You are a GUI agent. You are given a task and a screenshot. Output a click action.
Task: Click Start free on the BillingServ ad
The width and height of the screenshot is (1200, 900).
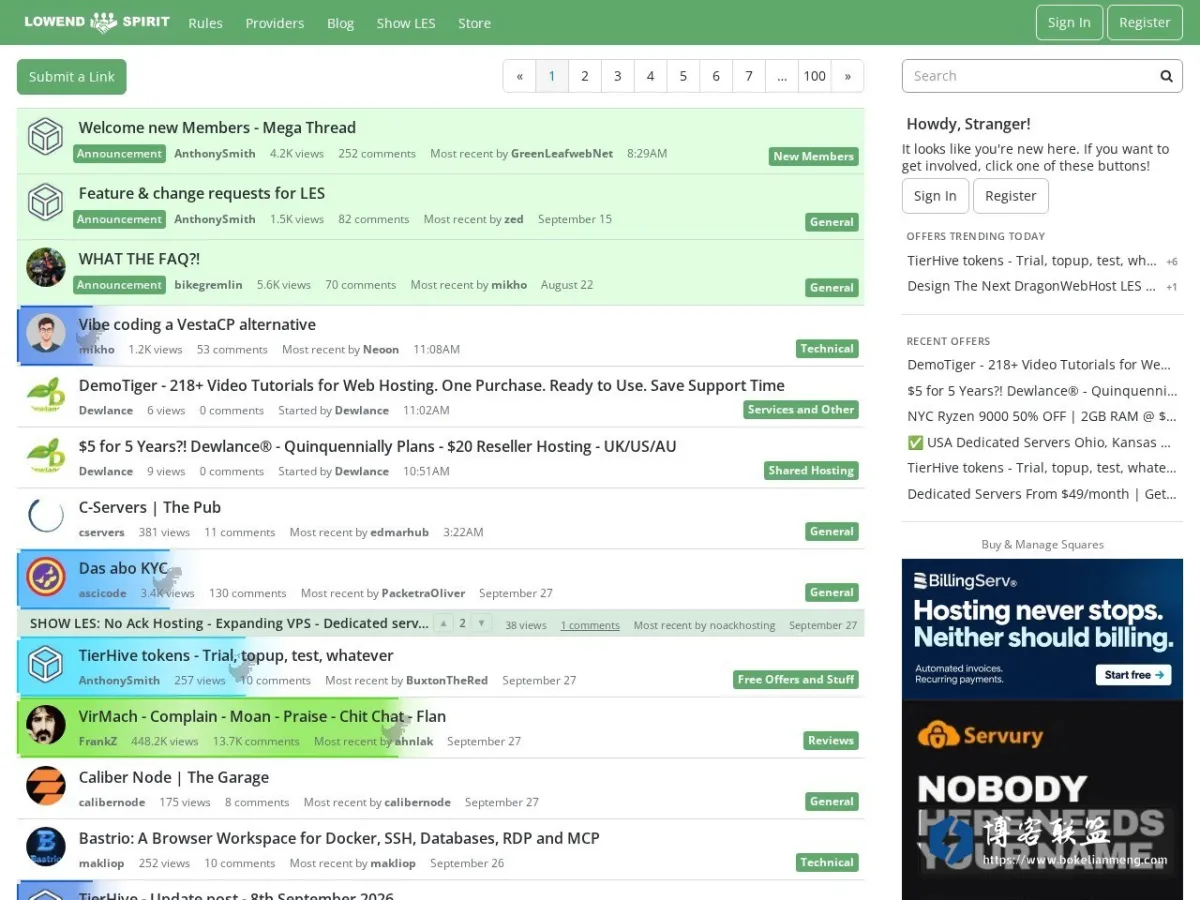click(x=1133, y=675)
